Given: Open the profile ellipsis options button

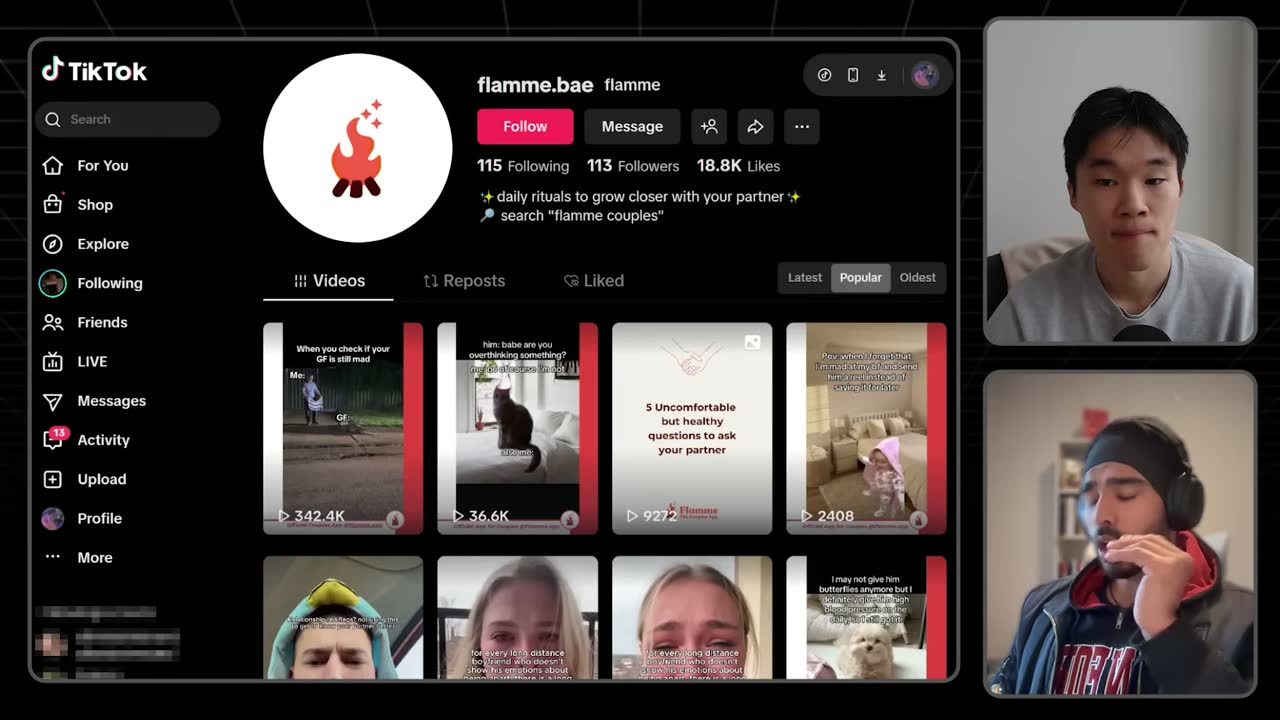Looking at the screenshot, I should click(802, 126).
